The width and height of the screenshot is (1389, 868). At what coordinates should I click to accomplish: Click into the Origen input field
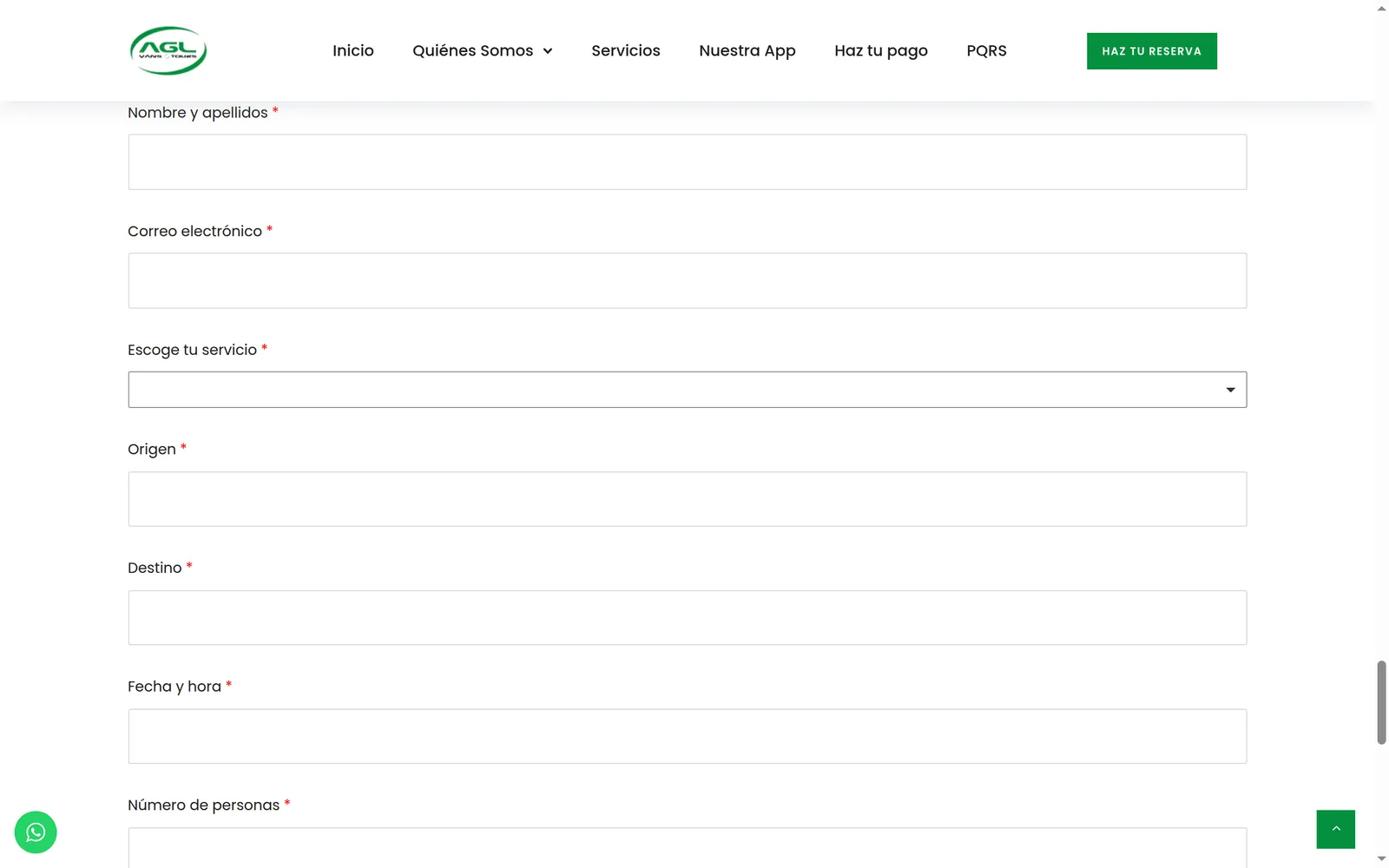pos(688,499)
